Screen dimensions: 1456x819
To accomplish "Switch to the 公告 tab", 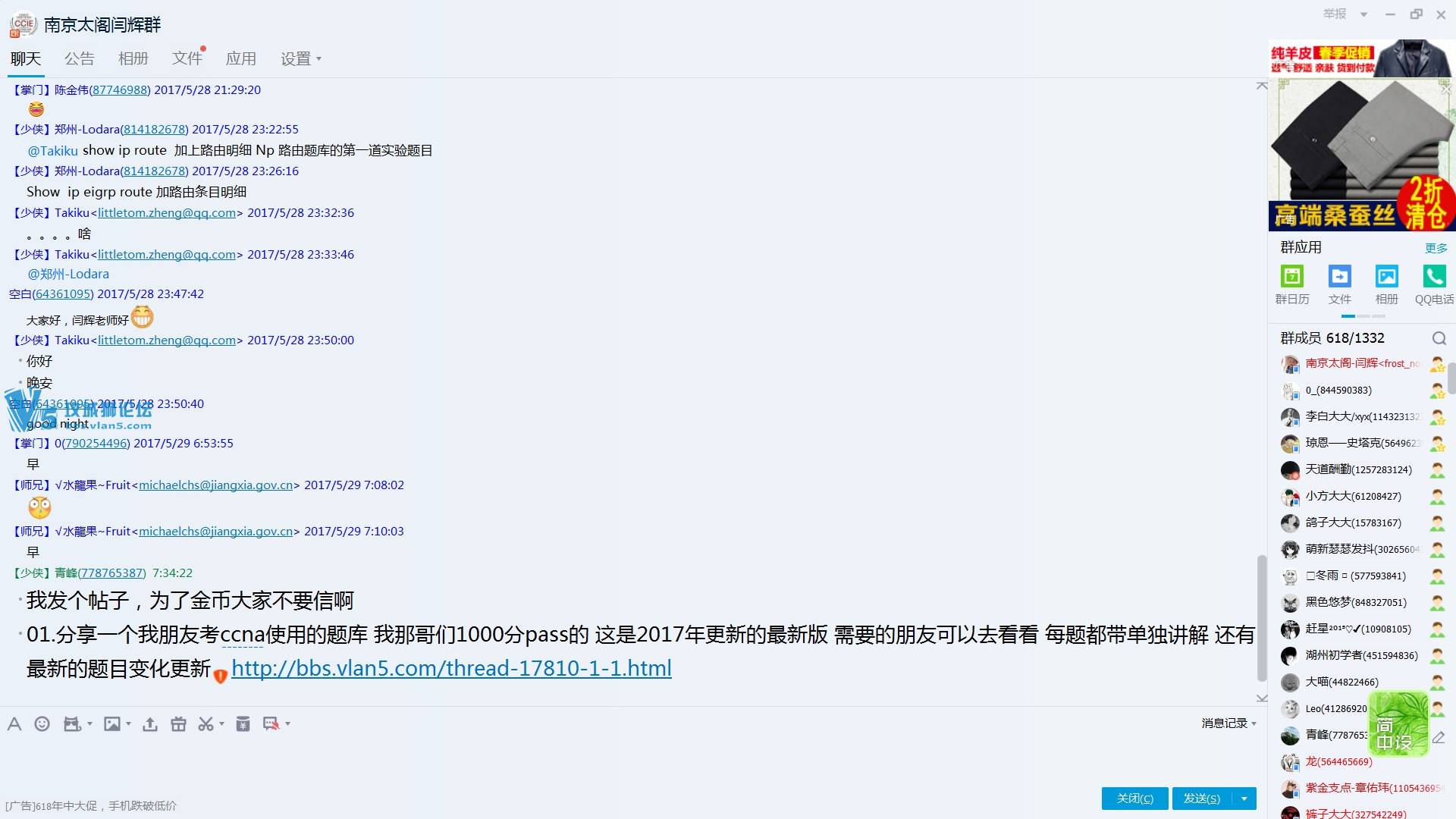I will pos(79,58).
